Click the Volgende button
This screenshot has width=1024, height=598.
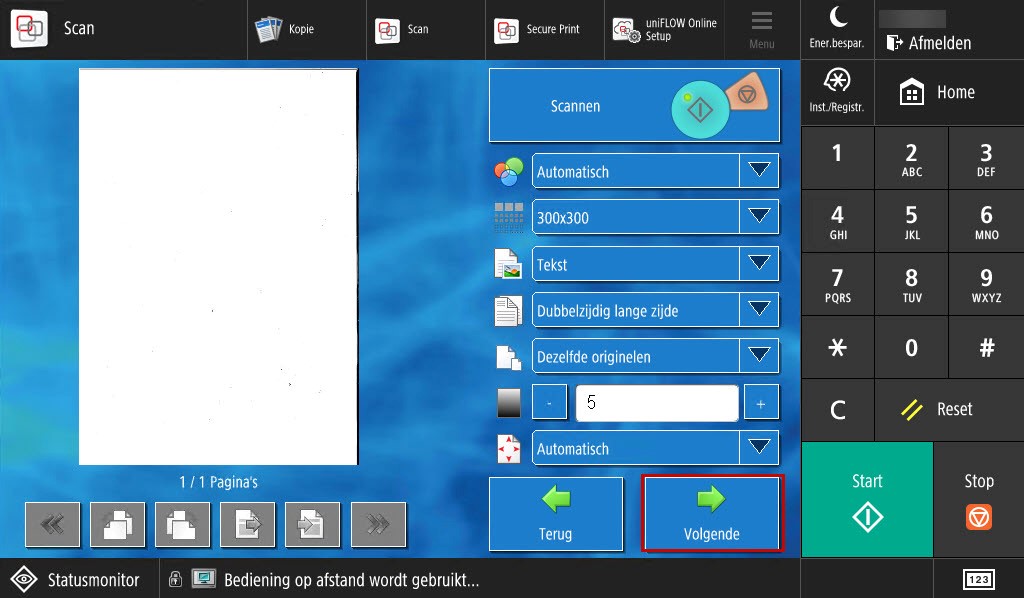(712, 513)
